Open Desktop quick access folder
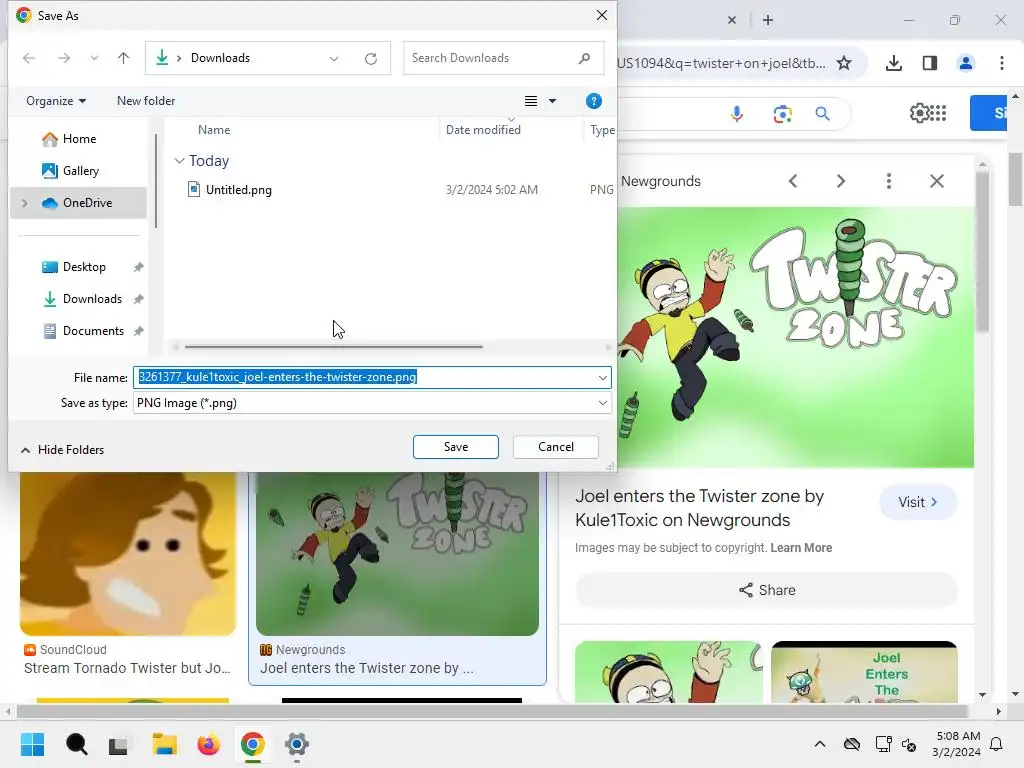This screenshot has height=768, width=1024. coord(84,267)
